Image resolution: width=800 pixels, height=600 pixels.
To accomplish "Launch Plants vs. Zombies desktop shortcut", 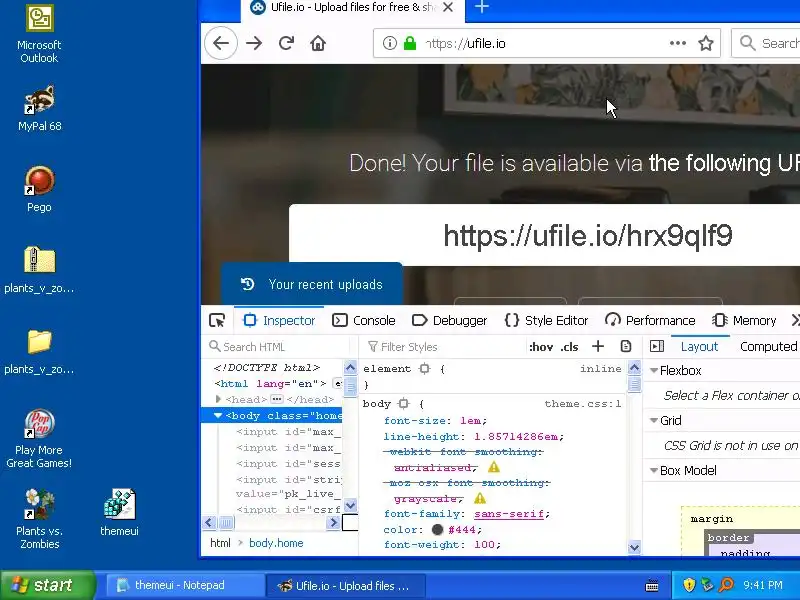I will (39, 519).
